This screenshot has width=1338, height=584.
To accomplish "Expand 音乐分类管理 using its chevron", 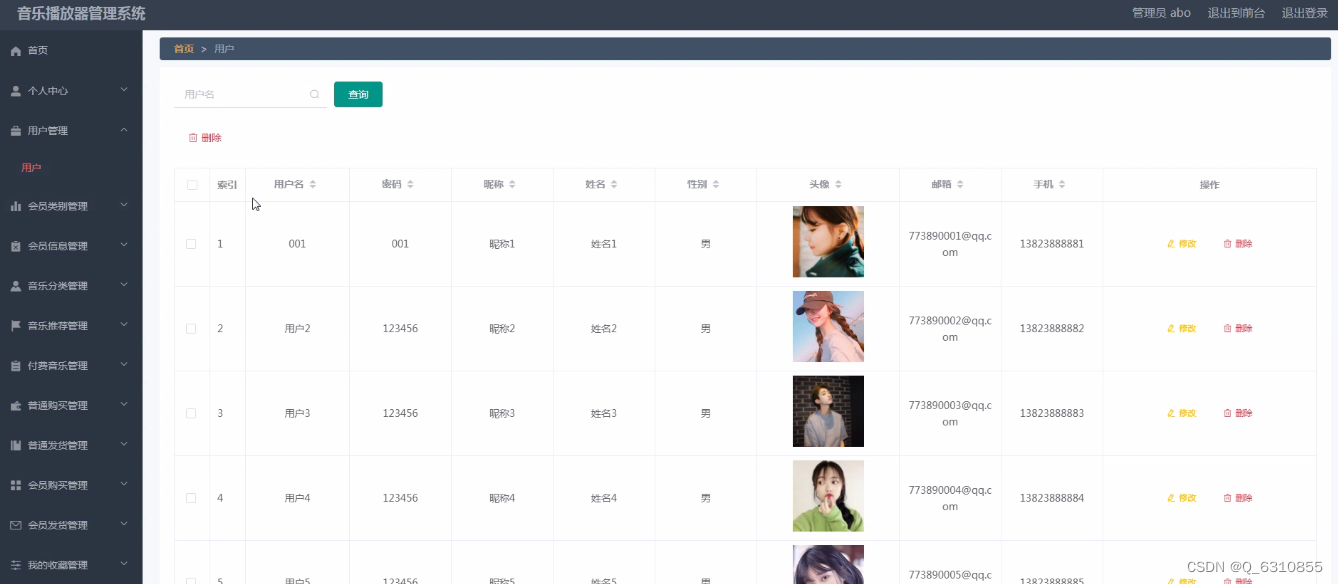I will pos(124,285).
